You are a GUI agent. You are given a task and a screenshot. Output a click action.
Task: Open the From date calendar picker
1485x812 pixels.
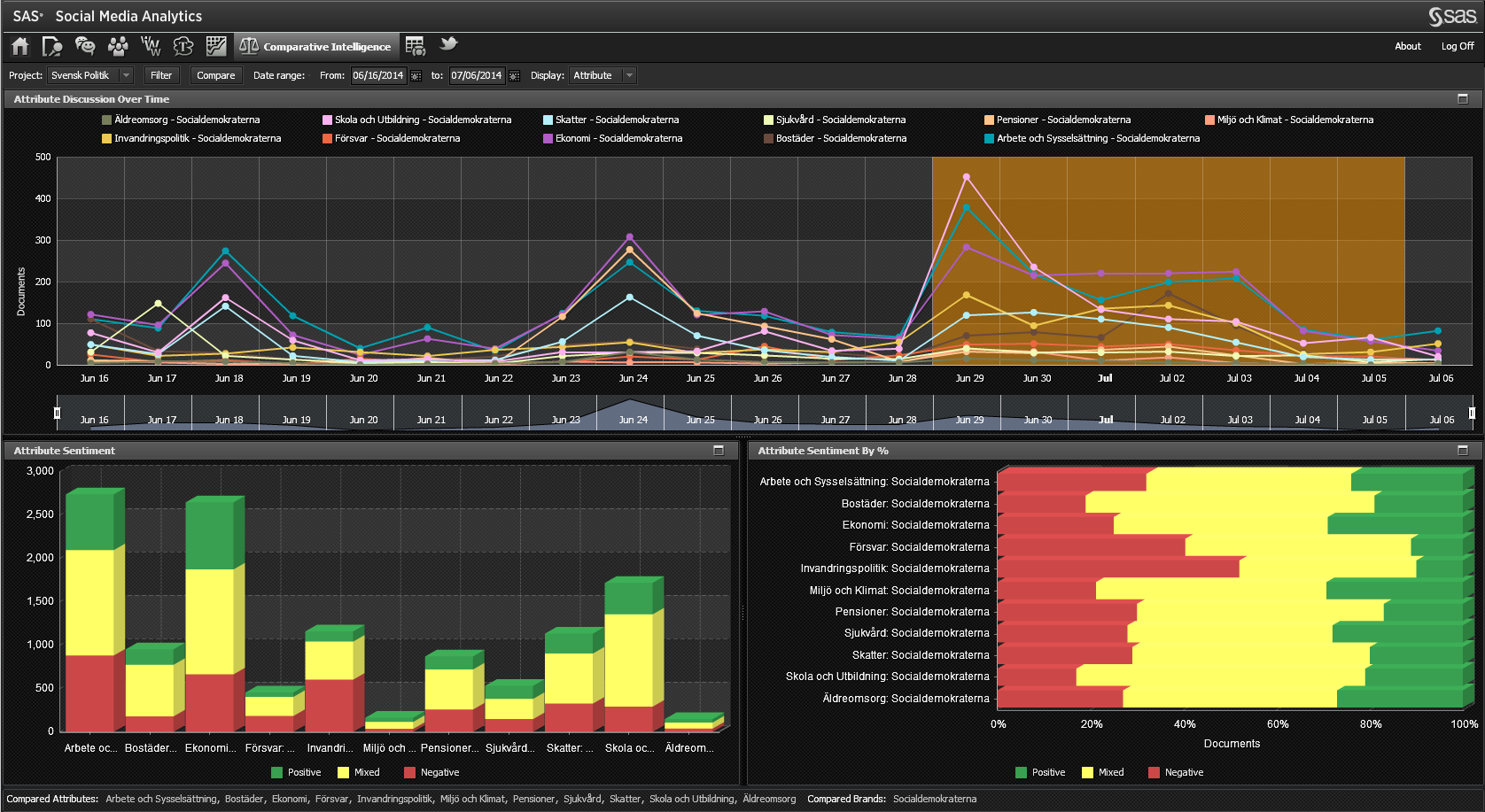tap(416, 76)
